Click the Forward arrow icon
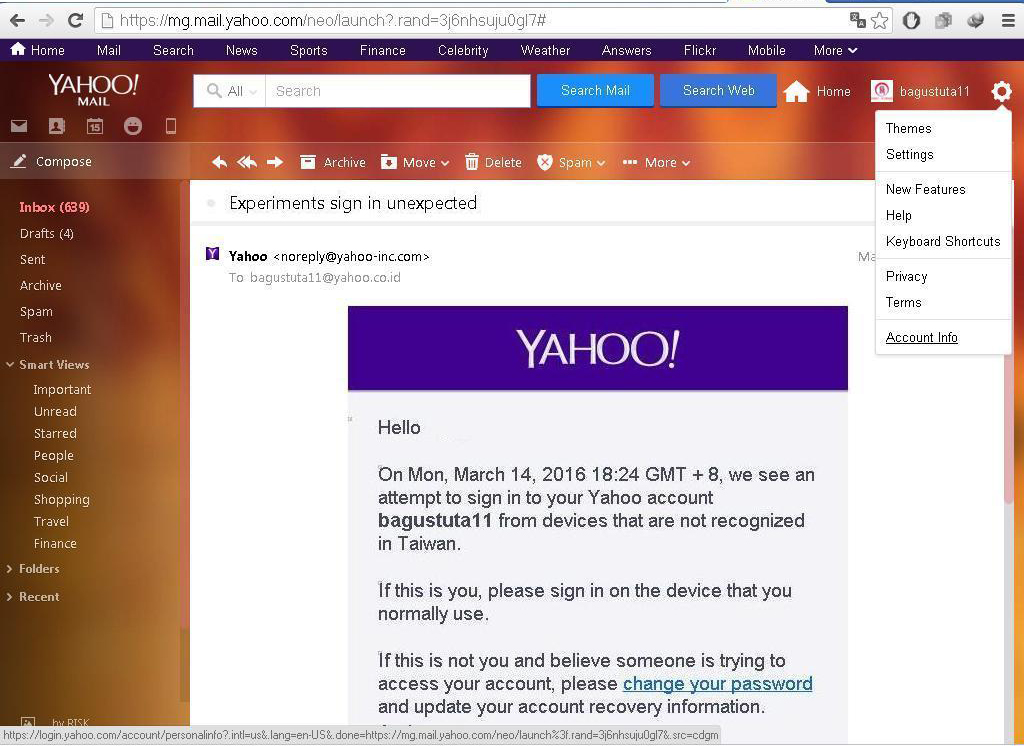 click(x=275, y=162)
